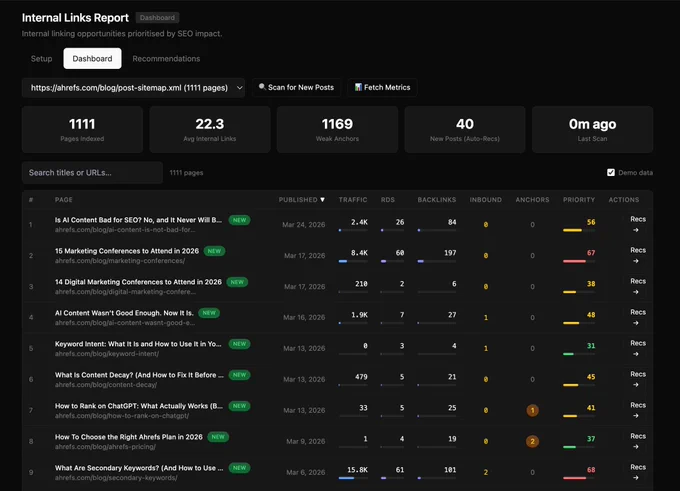Sort by the Anchors column header
The image size is (680, 491).
tap(532, 200)
